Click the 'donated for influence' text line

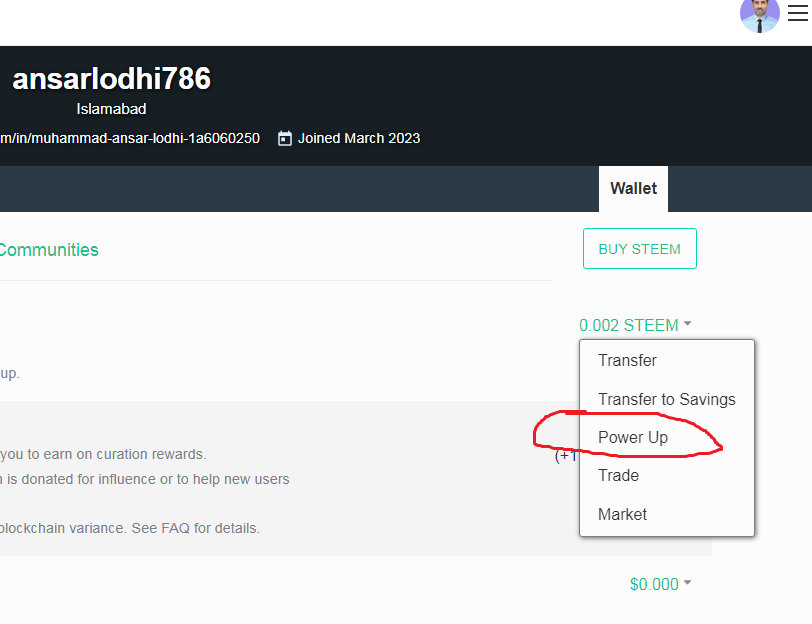(144, 479)
